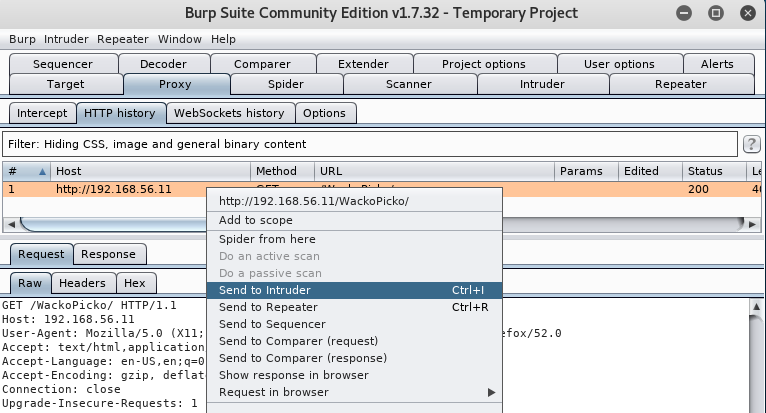This screenshot has height=413, width=766.
Task: Click the Connection: close header line
Action: pos(62,390)
